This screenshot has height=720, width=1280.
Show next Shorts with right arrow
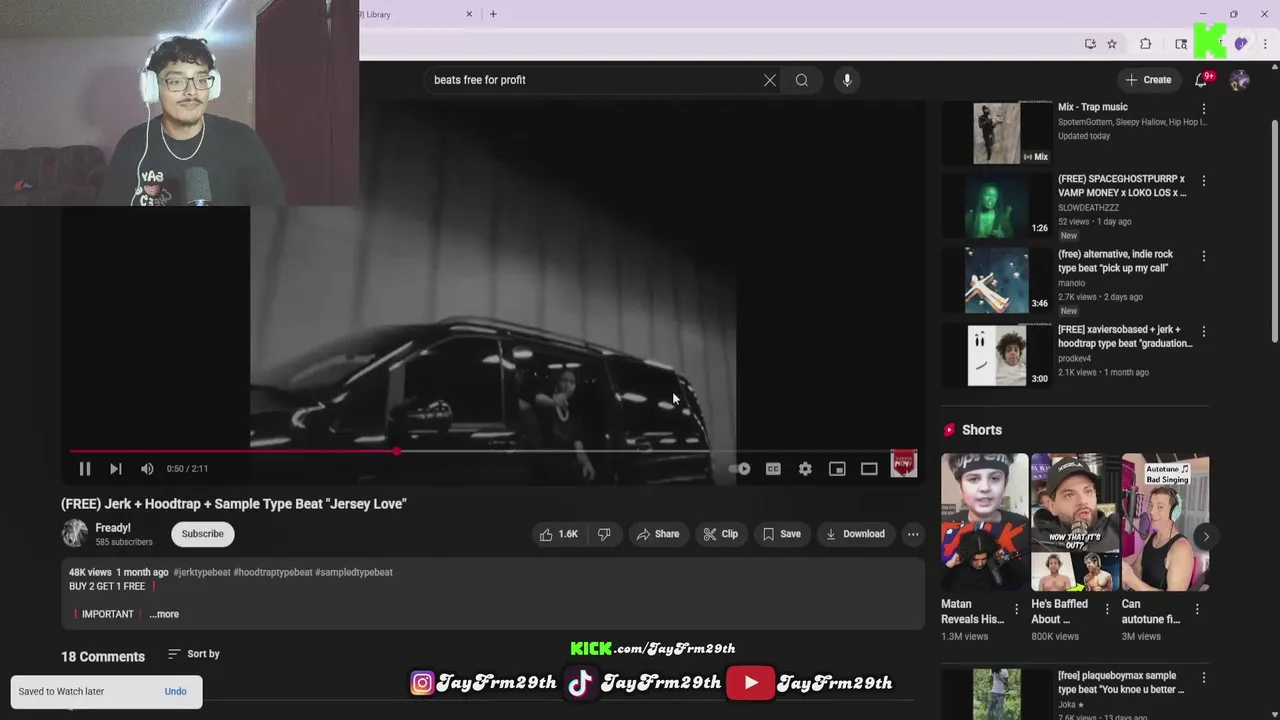point(1206,536)
